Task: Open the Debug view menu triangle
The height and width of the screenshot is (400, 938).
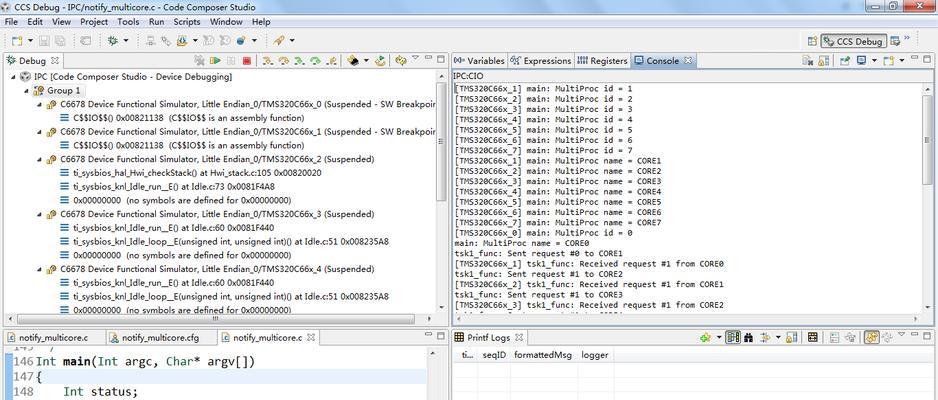Action: pyautogui.click(x=415, y=57)
